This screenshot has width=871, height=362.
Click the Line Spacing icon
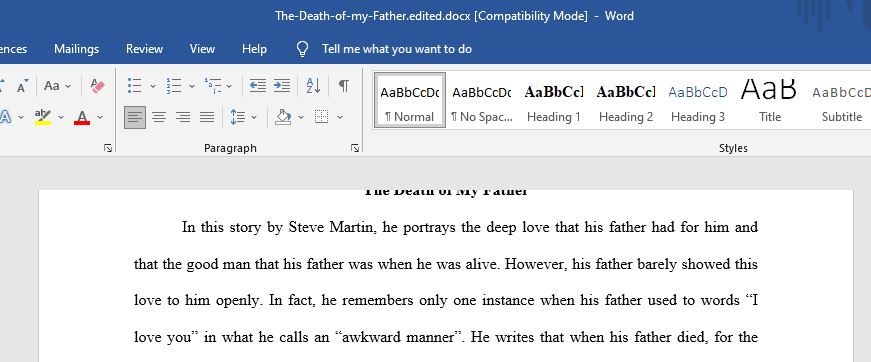(x=237, y=117)
